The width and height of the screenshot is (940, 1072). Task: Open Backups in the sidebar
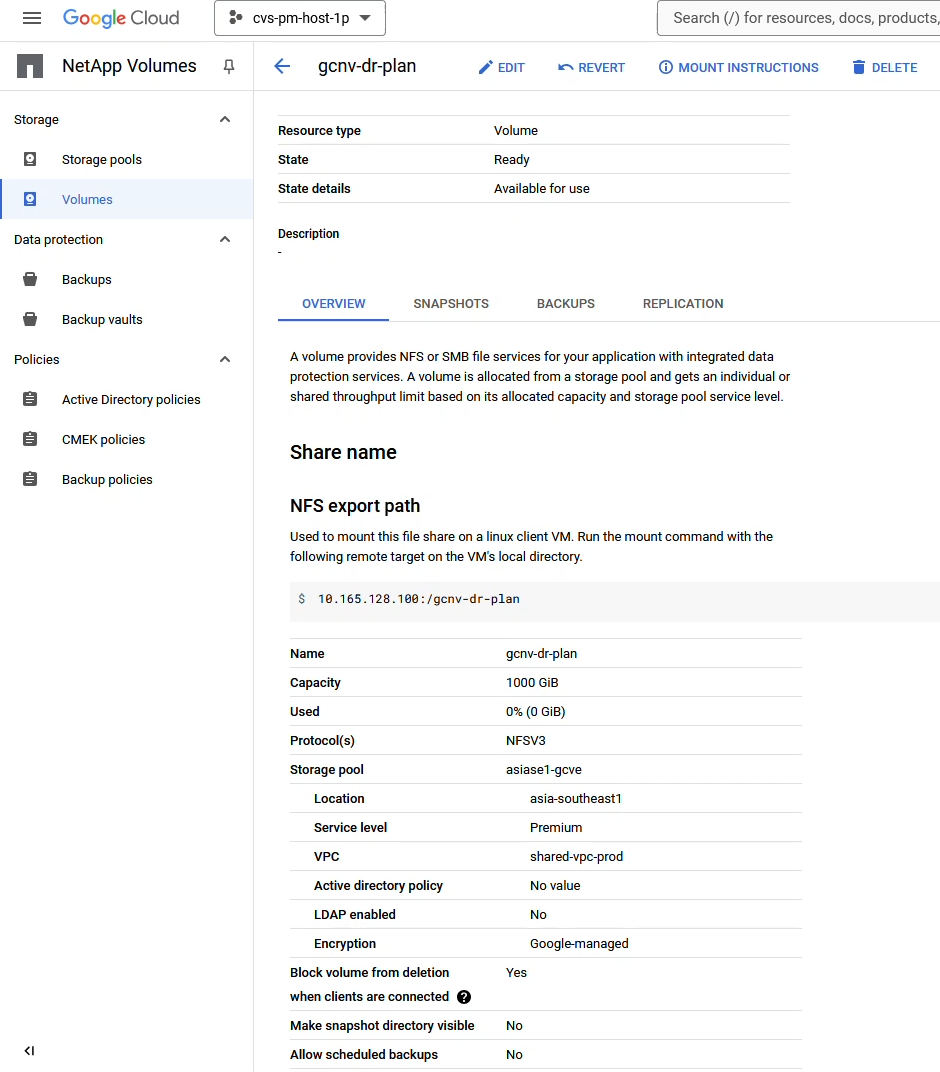click(87, 280)
